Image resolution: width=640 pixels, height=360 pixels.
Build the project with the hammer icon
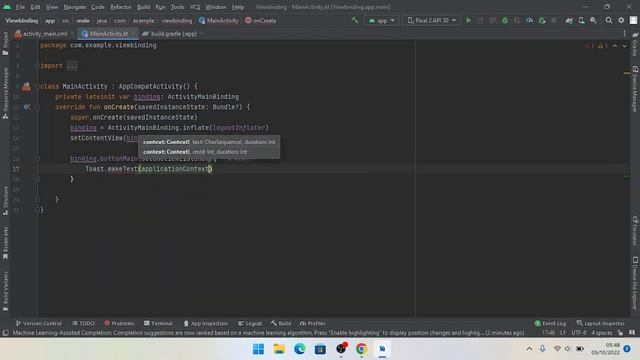tap(355, 20)
